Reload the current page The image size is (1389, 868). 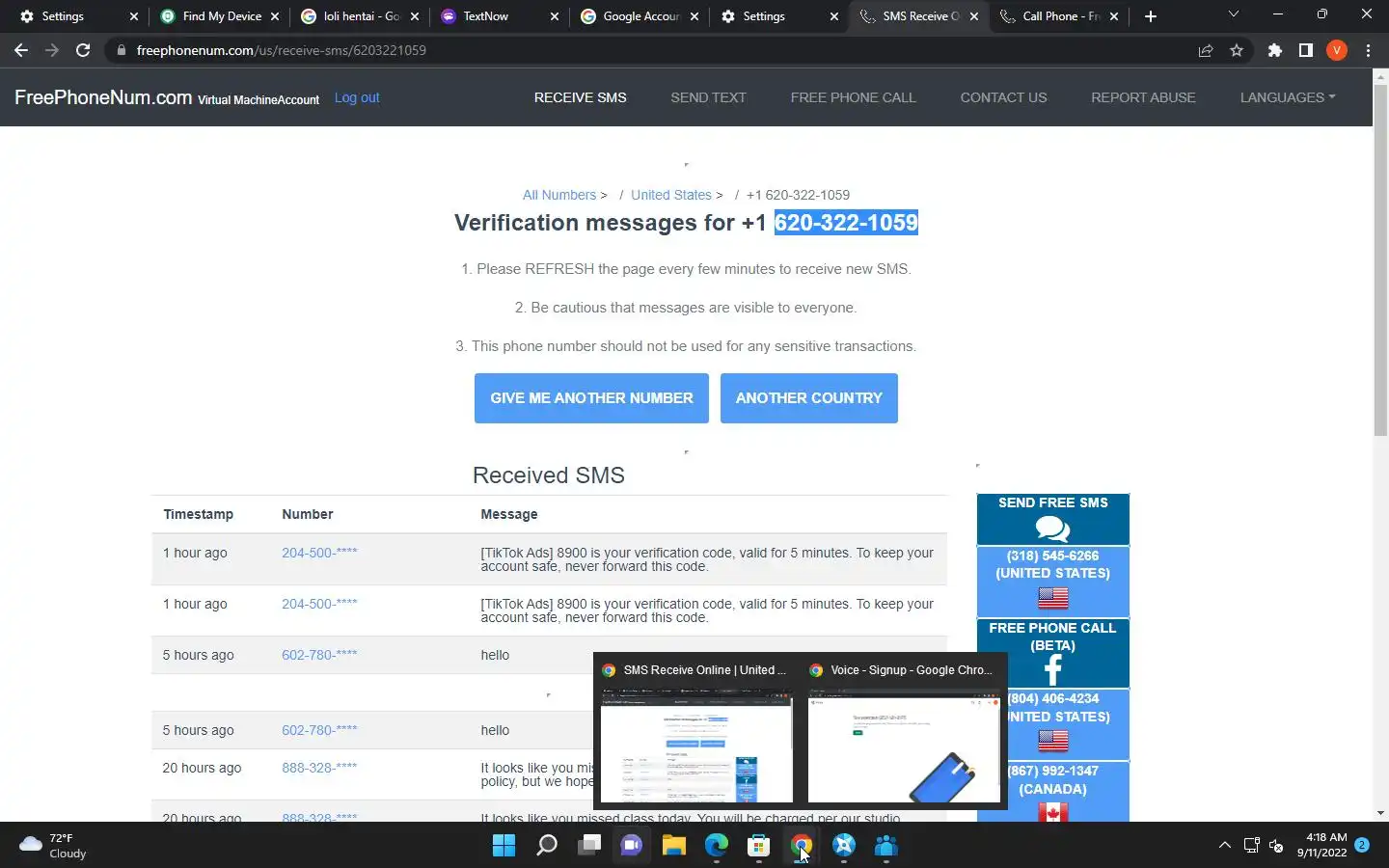coord(83,50)
